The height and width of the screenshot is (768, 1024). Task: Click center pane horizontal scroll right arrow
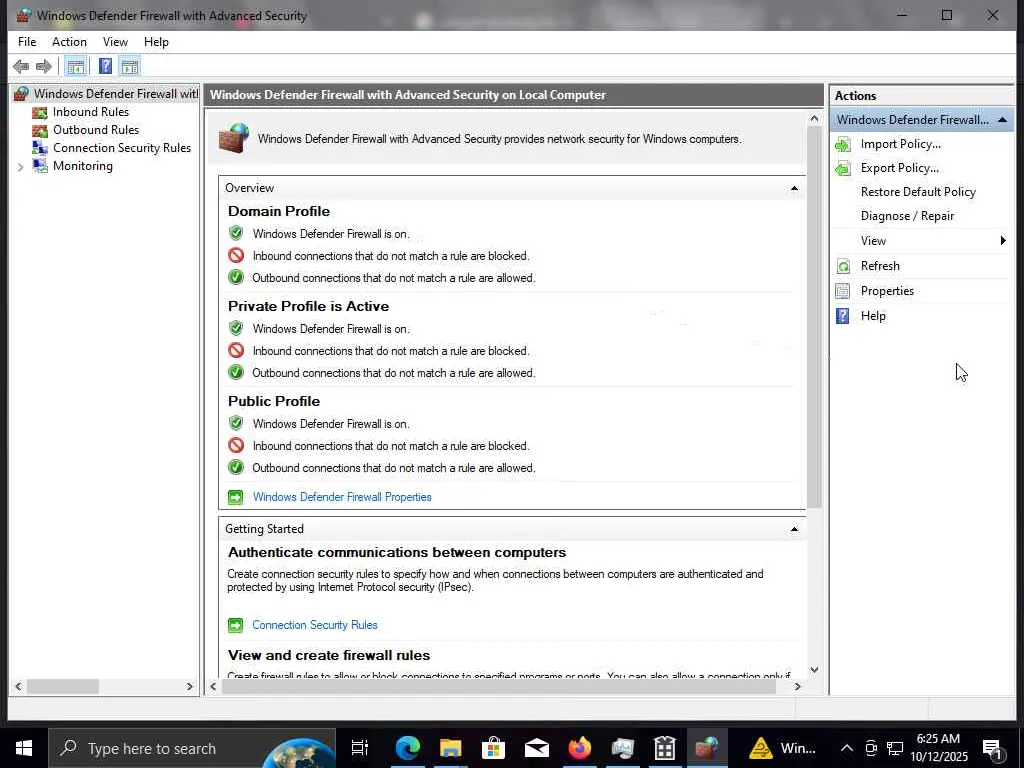pyautogui.click(x=797, y=686)
